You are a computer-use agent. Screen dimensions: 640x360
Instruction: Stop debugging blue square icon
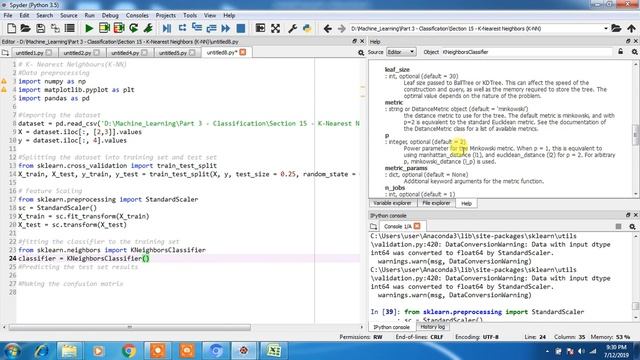pyautogui.click(x=241, y=28)
